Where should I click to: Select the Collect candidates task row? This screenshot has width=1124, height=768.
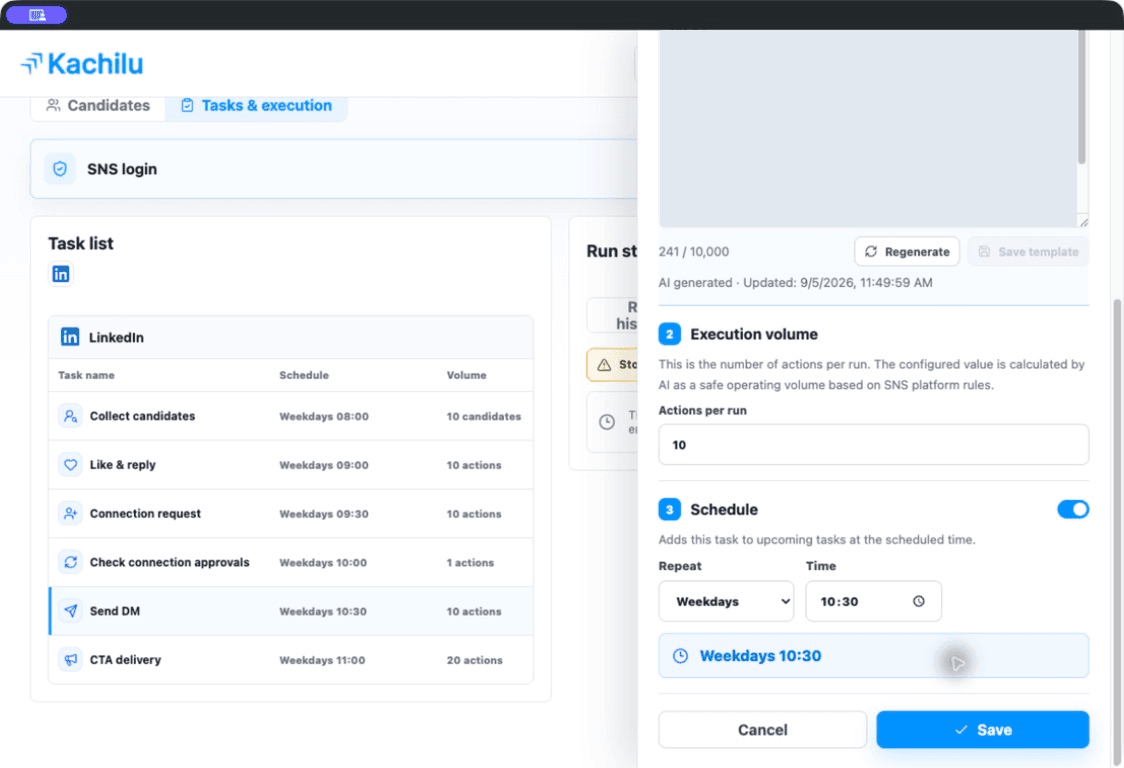click(290, 416)
